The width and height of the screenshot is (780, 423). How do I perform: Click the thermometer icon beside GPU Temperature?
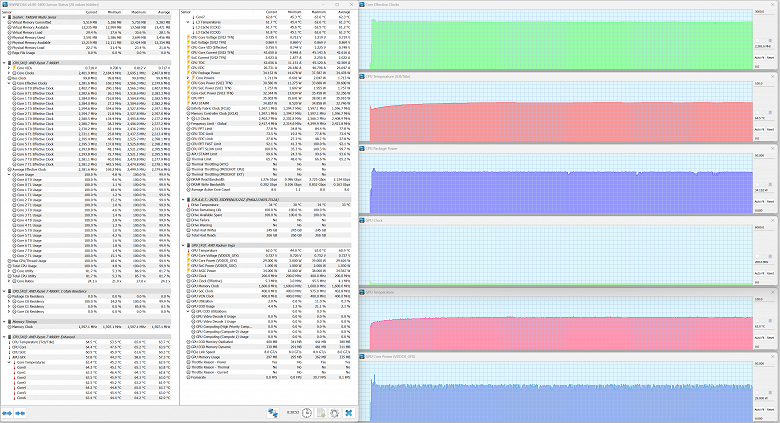click(x=188, y=250)
